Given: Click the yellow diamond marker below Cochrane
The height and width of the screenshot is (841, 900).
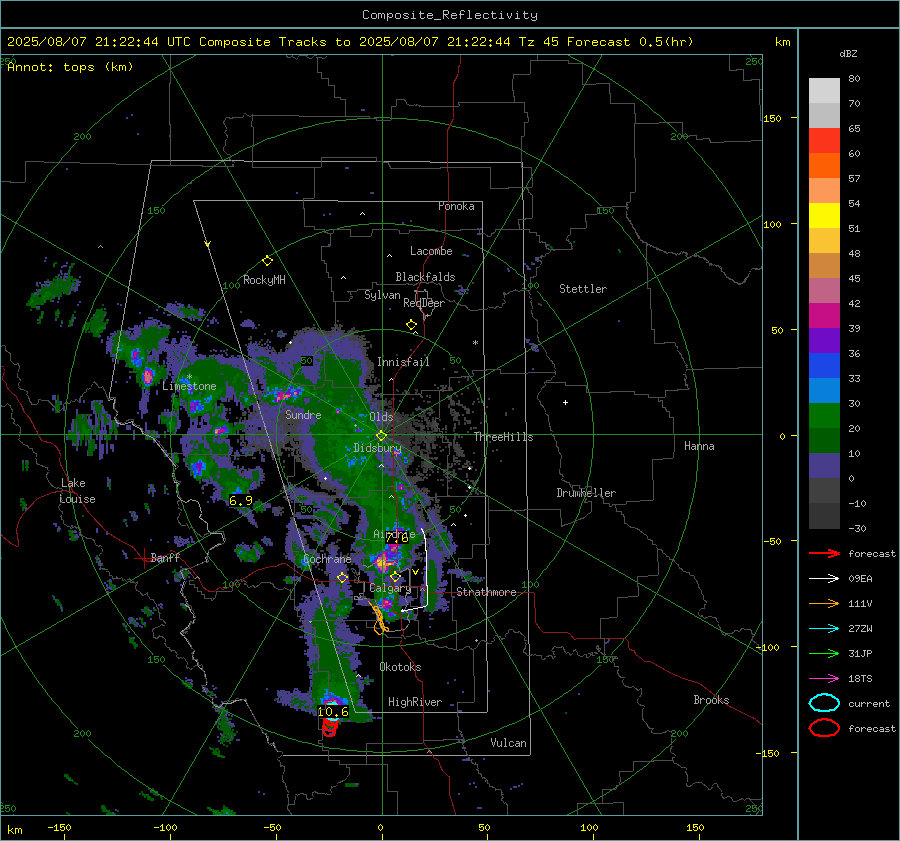Looking at the screenshot, I should tap(342, 578).
